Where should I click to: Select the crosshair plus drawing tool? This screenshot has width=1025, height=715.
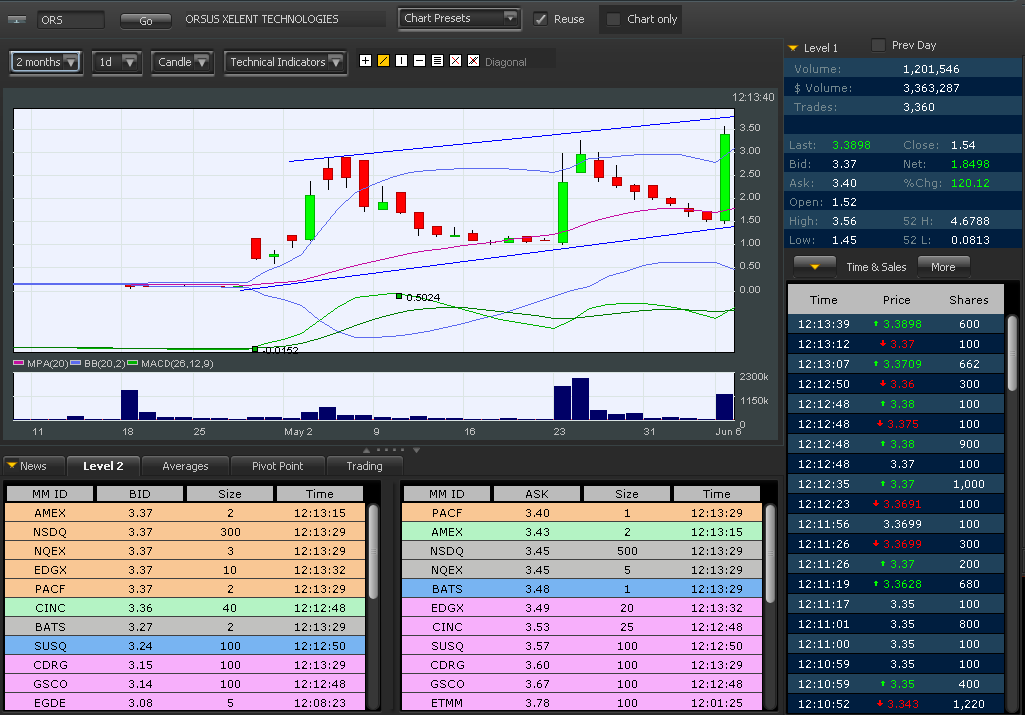pyautogui.click(x=365, y=61)
